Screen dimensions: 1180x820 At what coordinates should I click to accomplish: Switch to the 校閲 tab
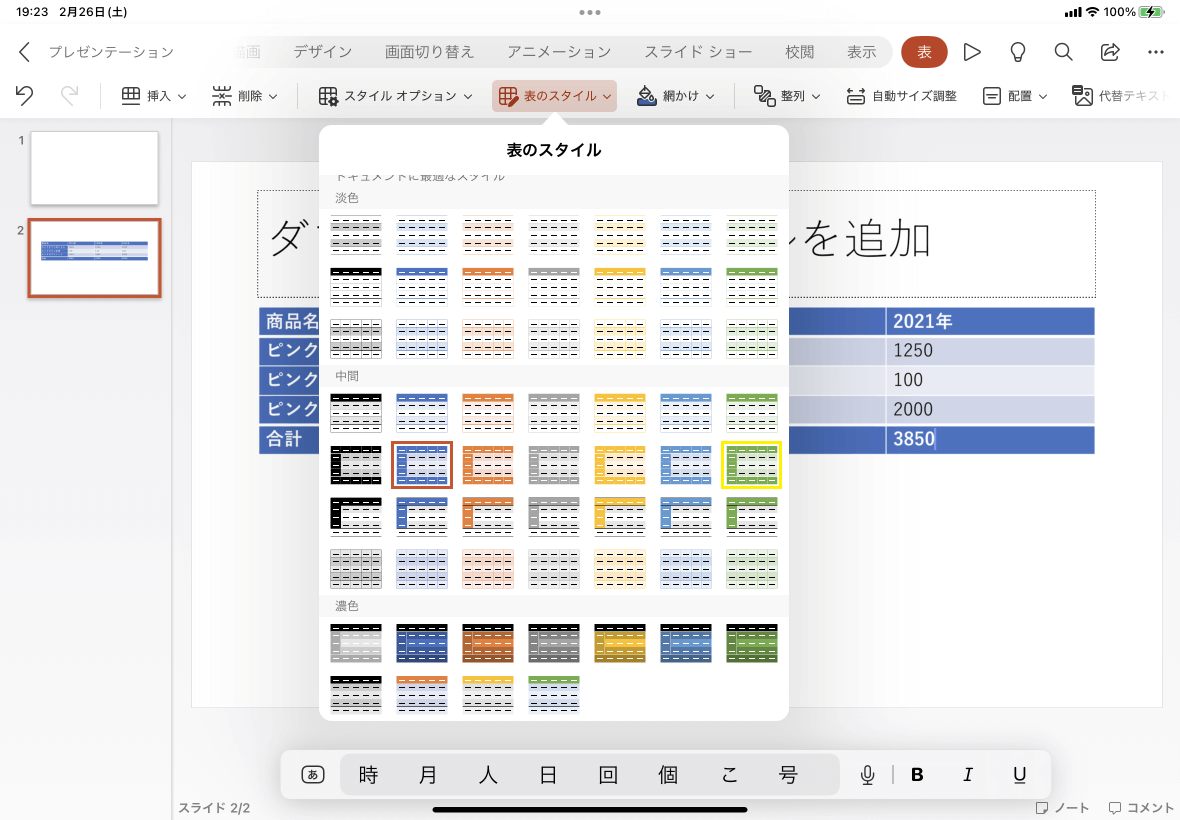pyautogui.click(x=799, y=52)
